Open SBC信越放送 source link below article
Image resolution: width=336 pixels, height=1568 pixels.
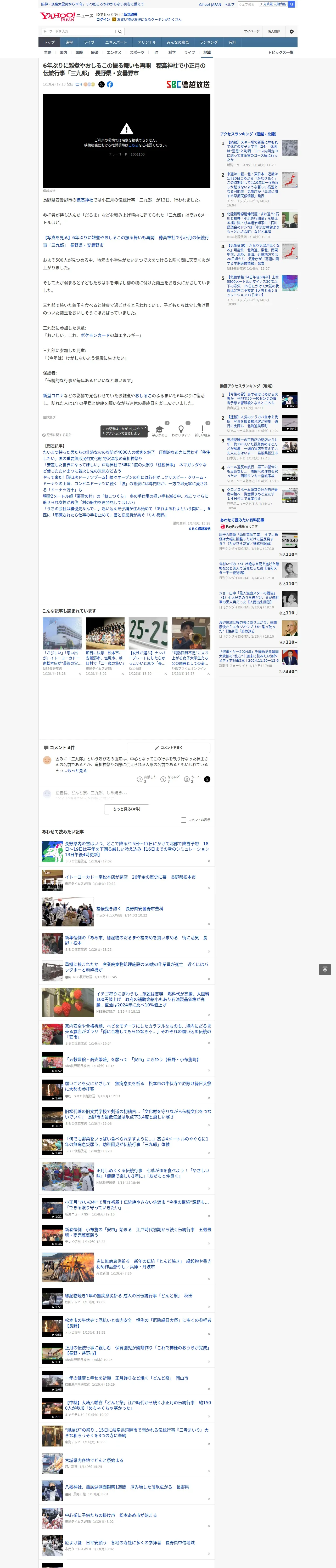(x=199, y=529)
